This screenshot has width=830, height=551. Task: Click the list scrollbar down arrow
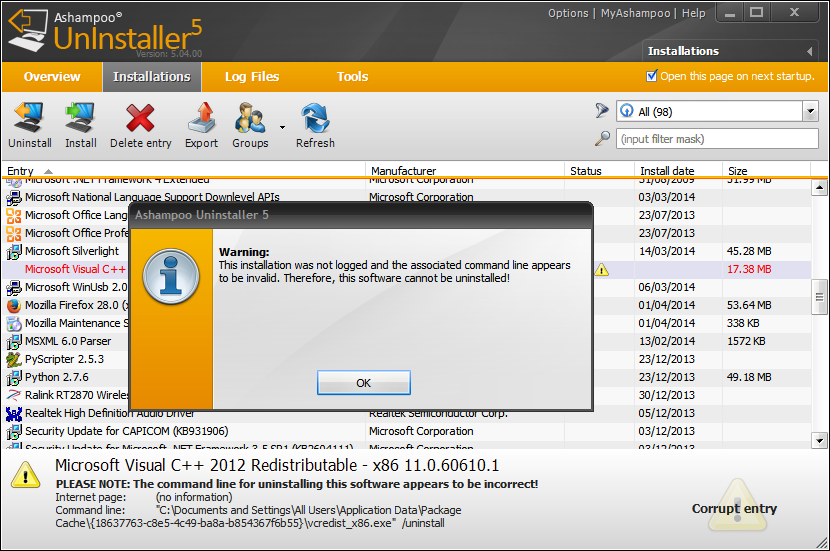819,440
